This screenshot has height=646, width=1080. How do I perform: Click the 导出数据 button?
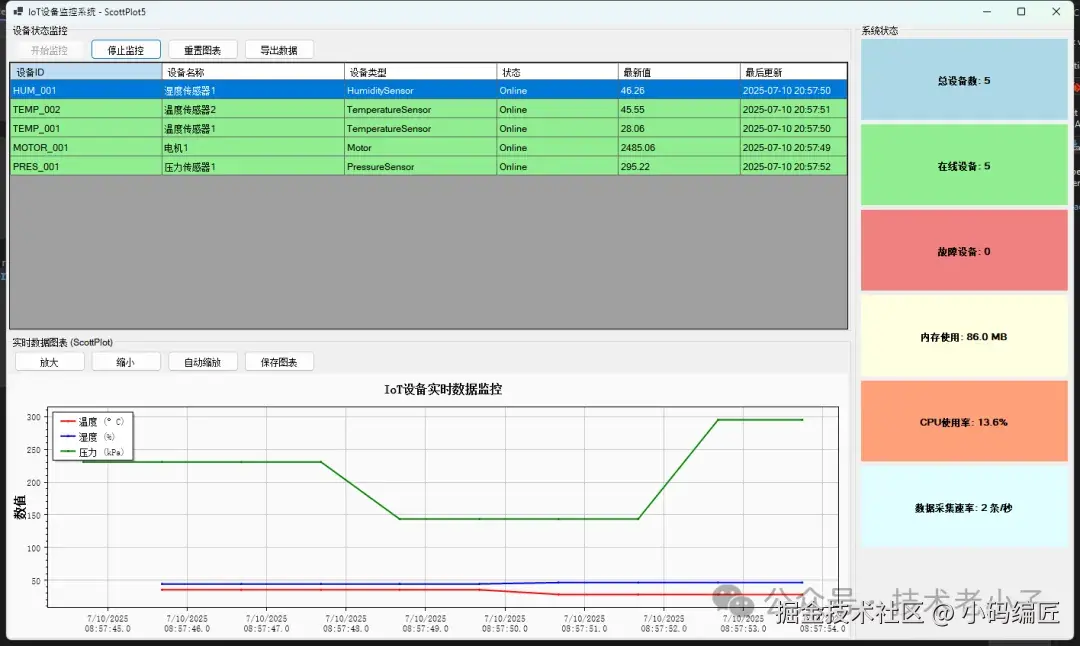pyautogui.click(x=279, y=50)
